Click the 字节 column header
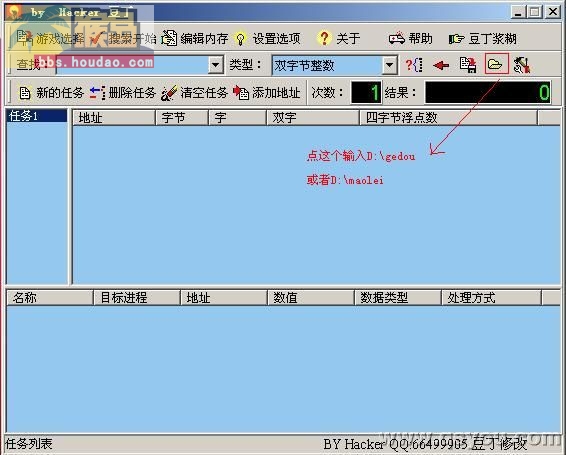The width and height of the screenshot is (566, 455). pyautogui.click(x=182, y=118)
